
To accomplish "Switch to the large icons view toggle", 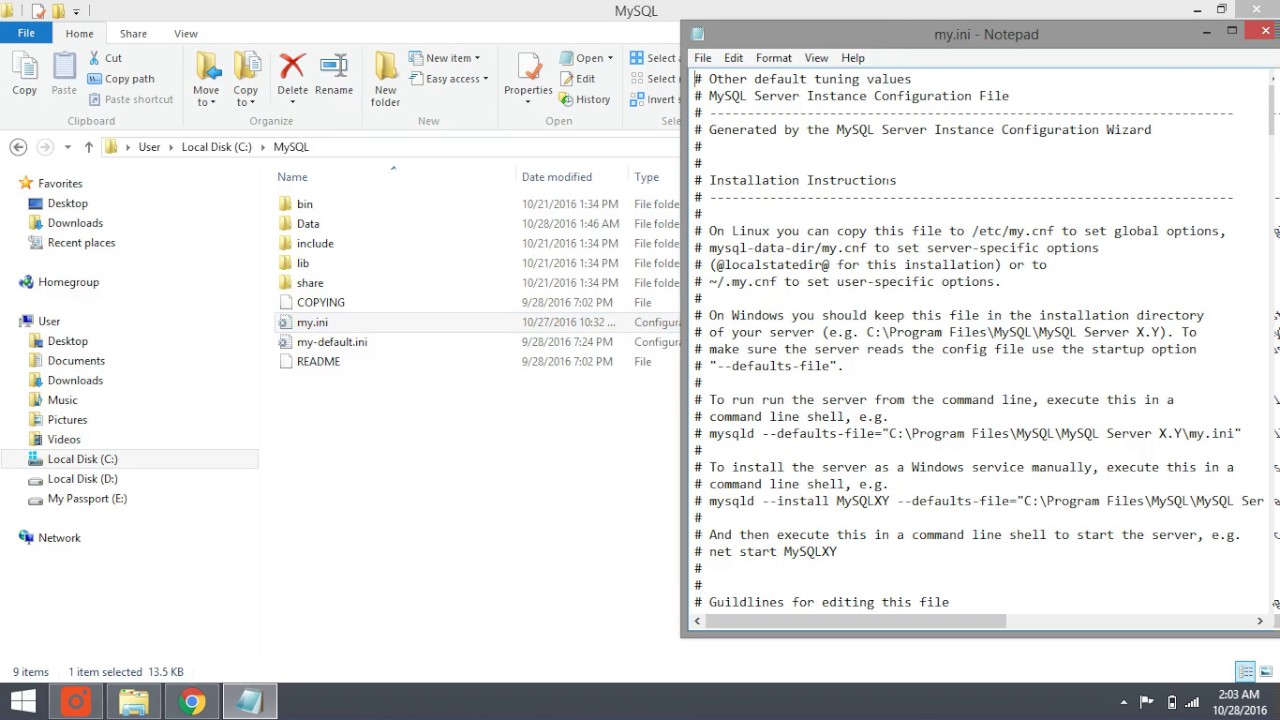I will tap(1266, 671).
